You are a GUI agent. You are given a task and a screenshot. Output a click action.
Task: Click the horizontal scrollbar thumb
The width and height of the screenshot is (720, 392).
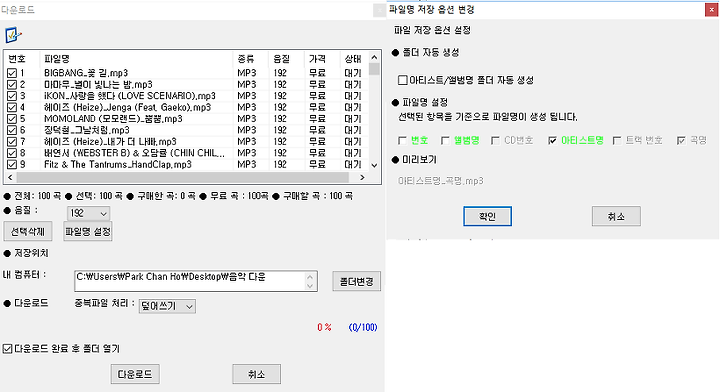click(x=182, y=177)
